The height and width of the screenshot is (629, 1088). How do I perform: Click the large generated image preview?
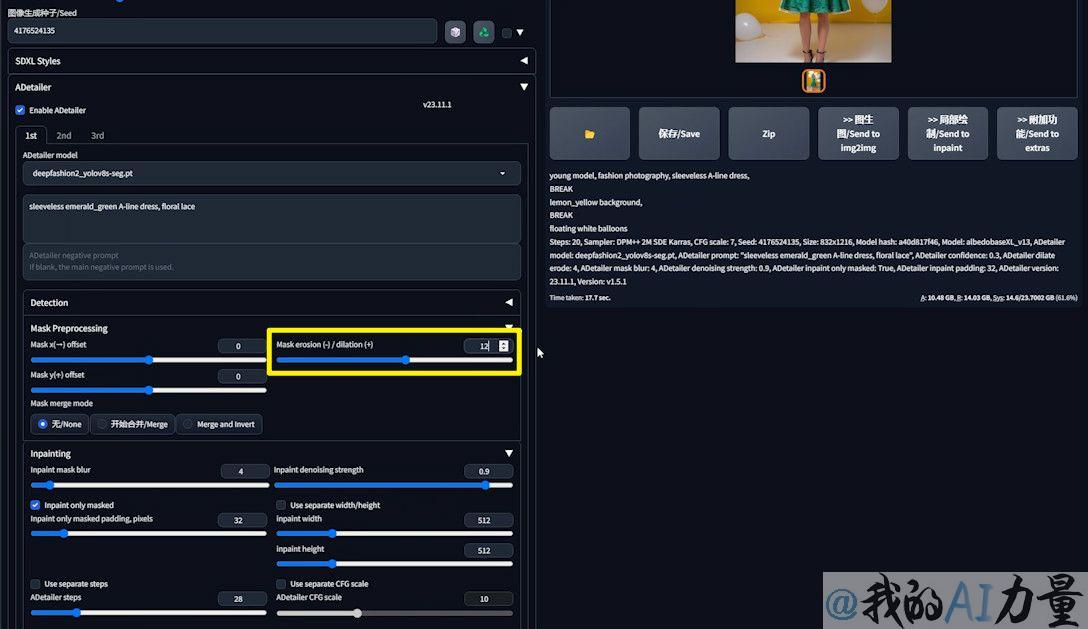[813, 31]
